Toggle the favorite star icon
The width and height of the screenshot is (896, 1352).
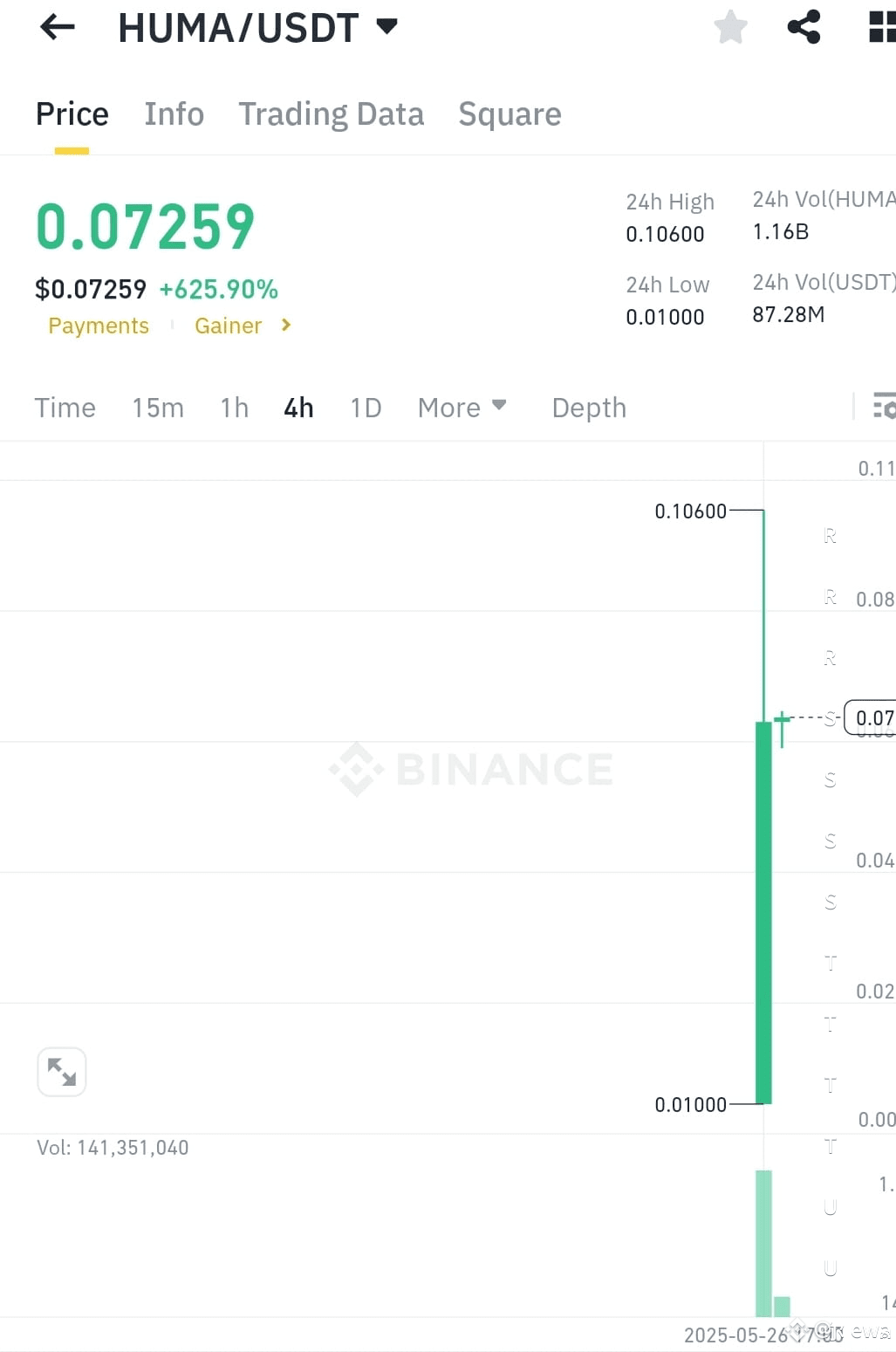730,27
